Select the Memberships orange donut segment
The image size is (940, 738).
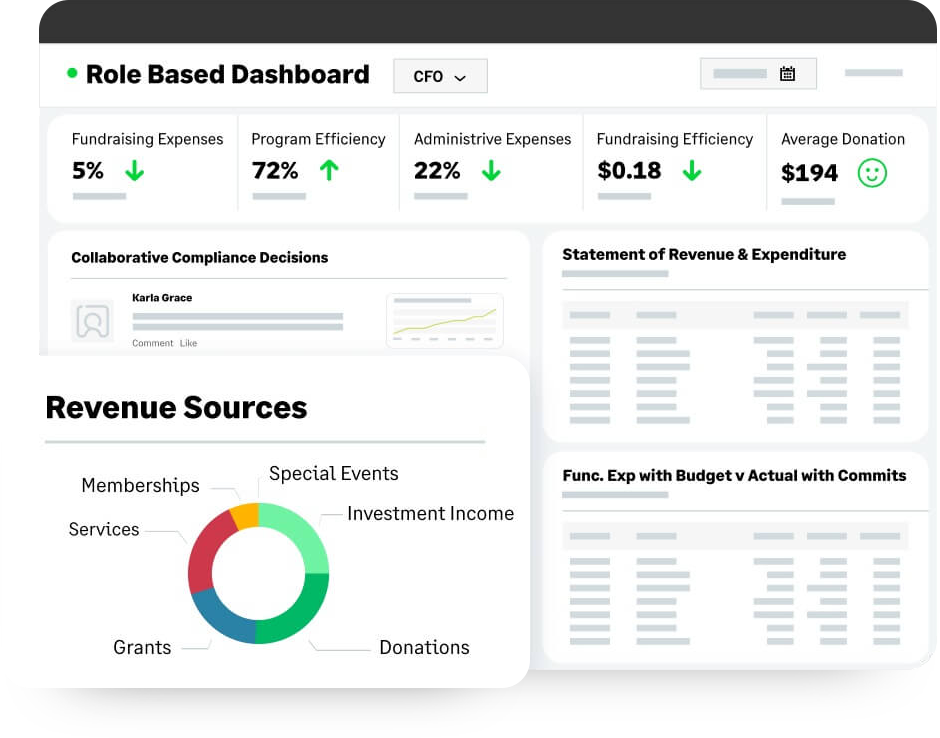point(245,516)
